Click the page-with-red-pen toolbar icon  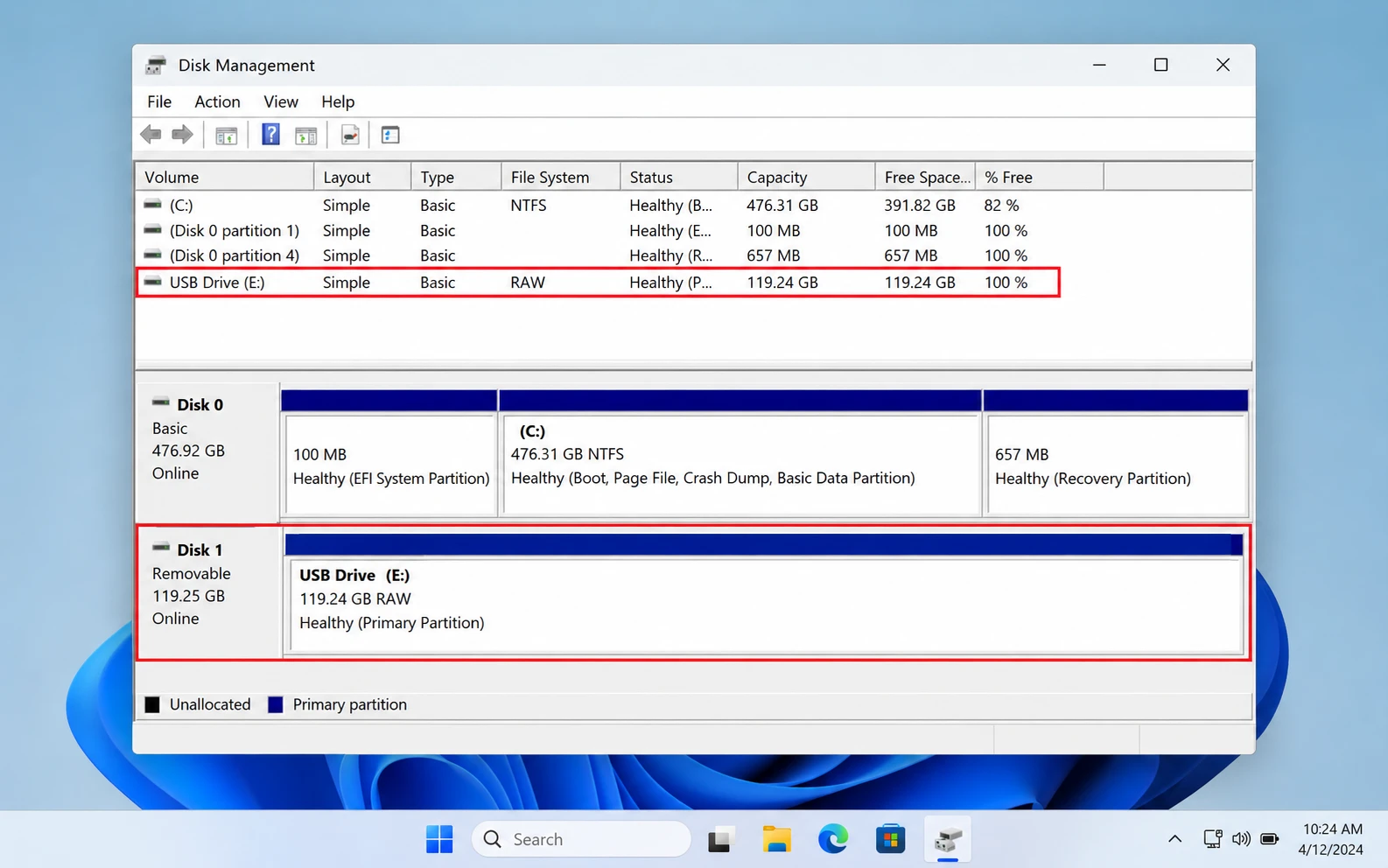point(350,136)
